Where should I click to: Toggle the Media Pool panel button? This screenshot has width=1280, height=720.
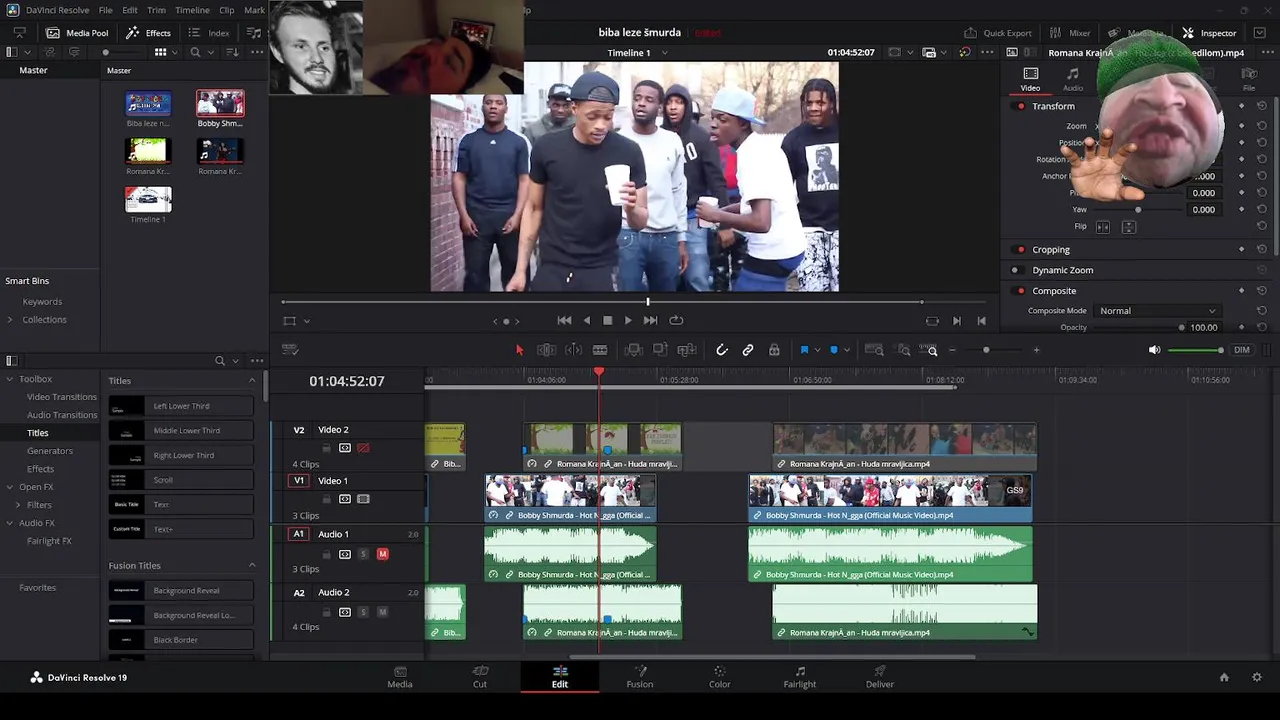(77, 33)
